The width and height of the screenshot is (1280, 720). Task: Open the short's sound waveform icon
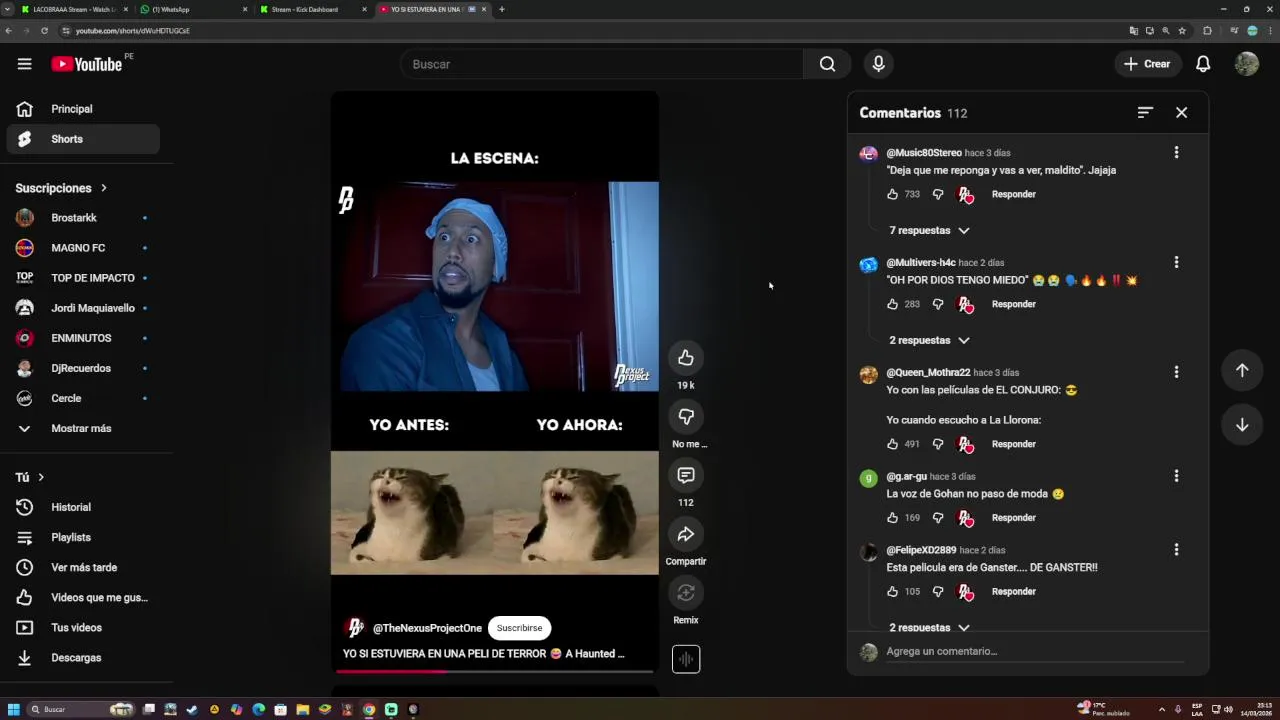click(x=686, y=659)
